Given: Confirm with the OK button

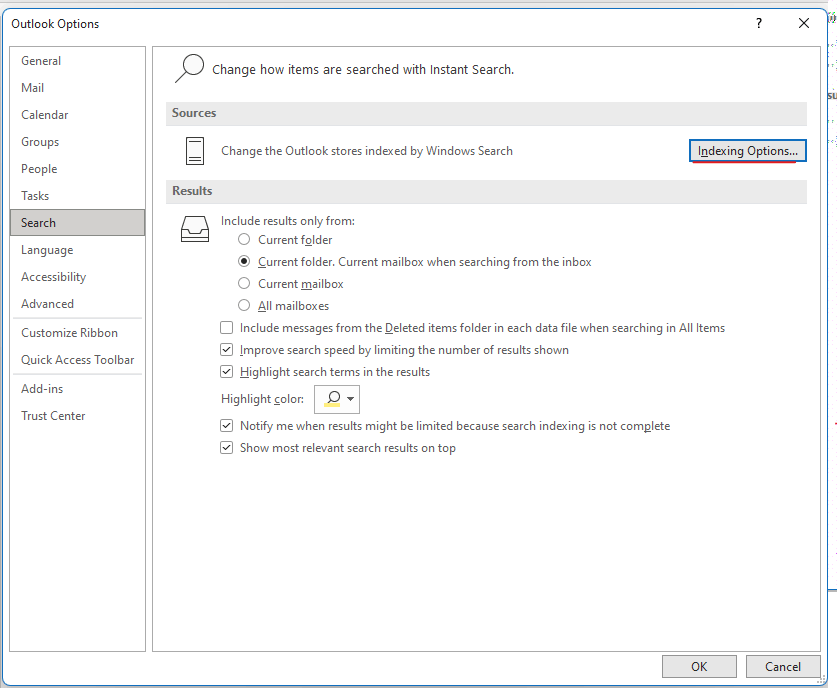Looking at the screenshot, I should 699,667.
